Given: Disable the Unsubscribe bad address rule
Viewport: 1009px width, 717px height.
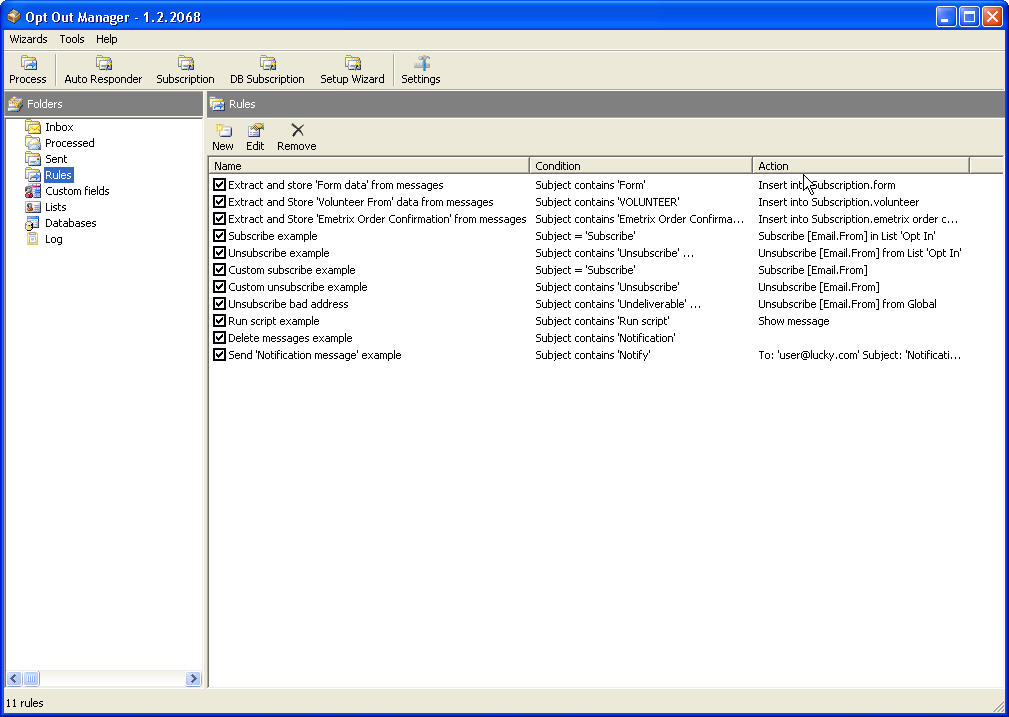Looking at the screenshot, I should click(x=219, y=304).
